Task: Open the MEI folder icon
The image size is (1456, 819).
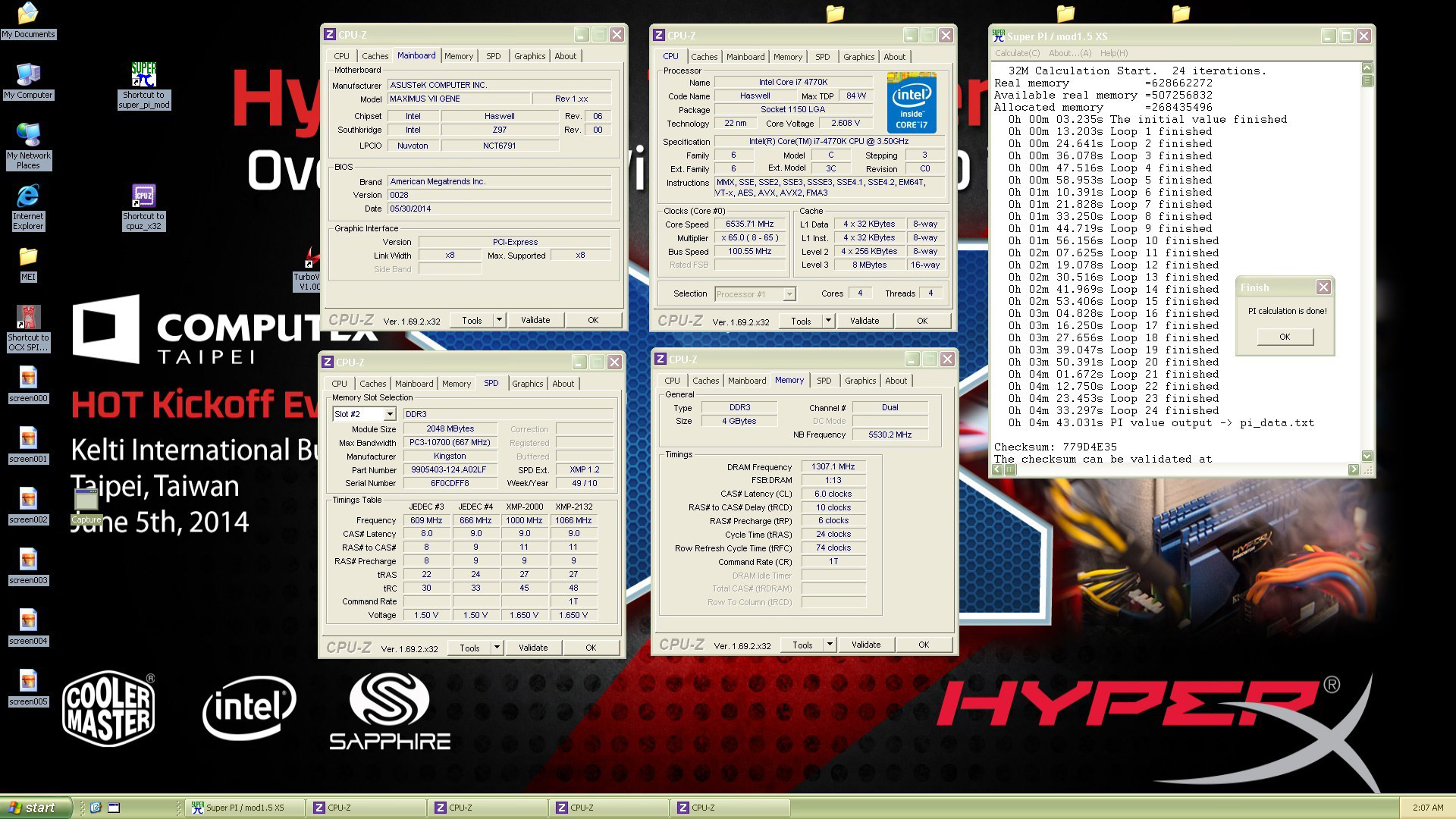Action: click(x=28, y=258)
